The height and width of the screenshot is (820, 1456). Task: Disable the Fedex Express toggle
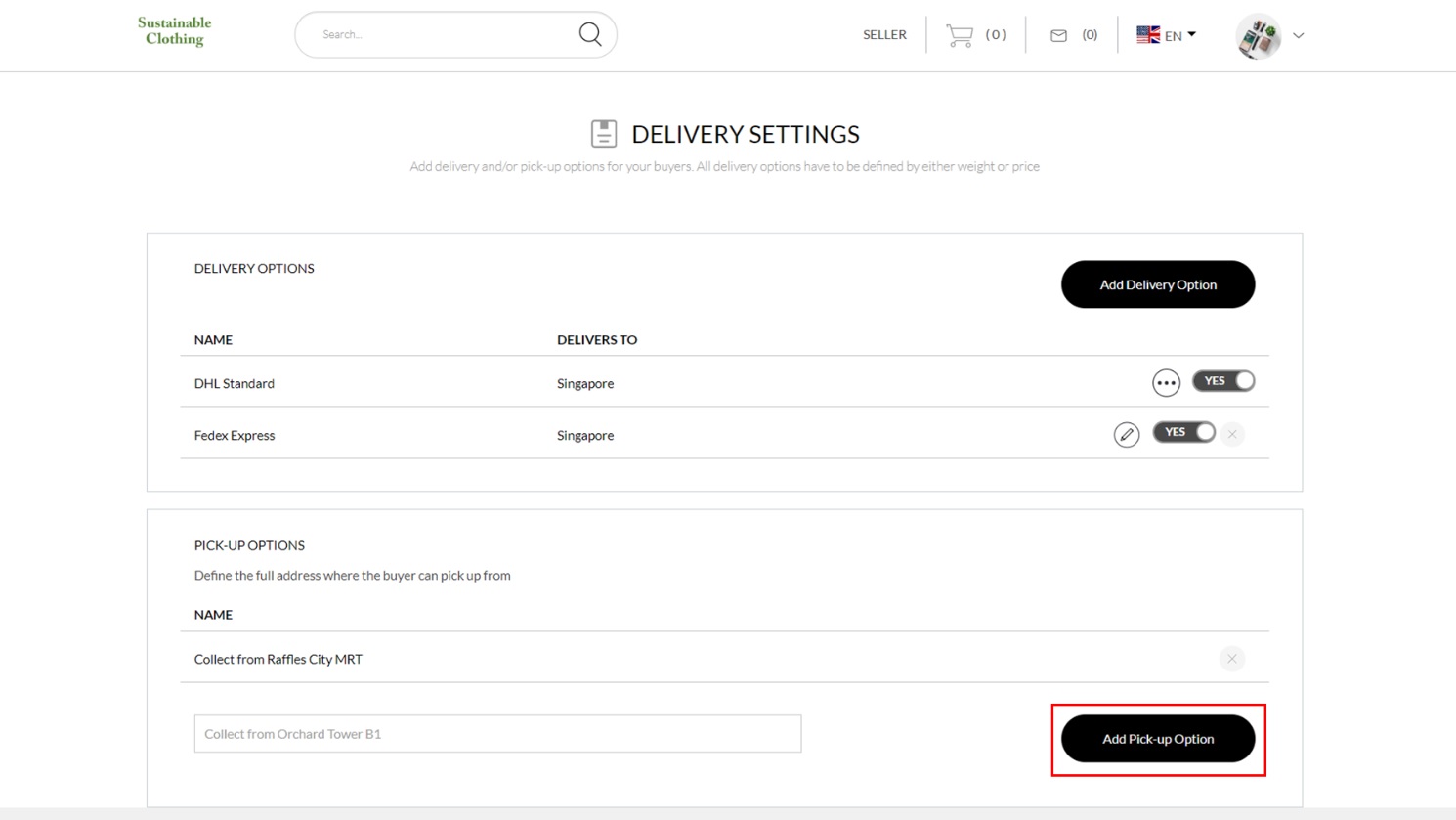[1183, 432]
